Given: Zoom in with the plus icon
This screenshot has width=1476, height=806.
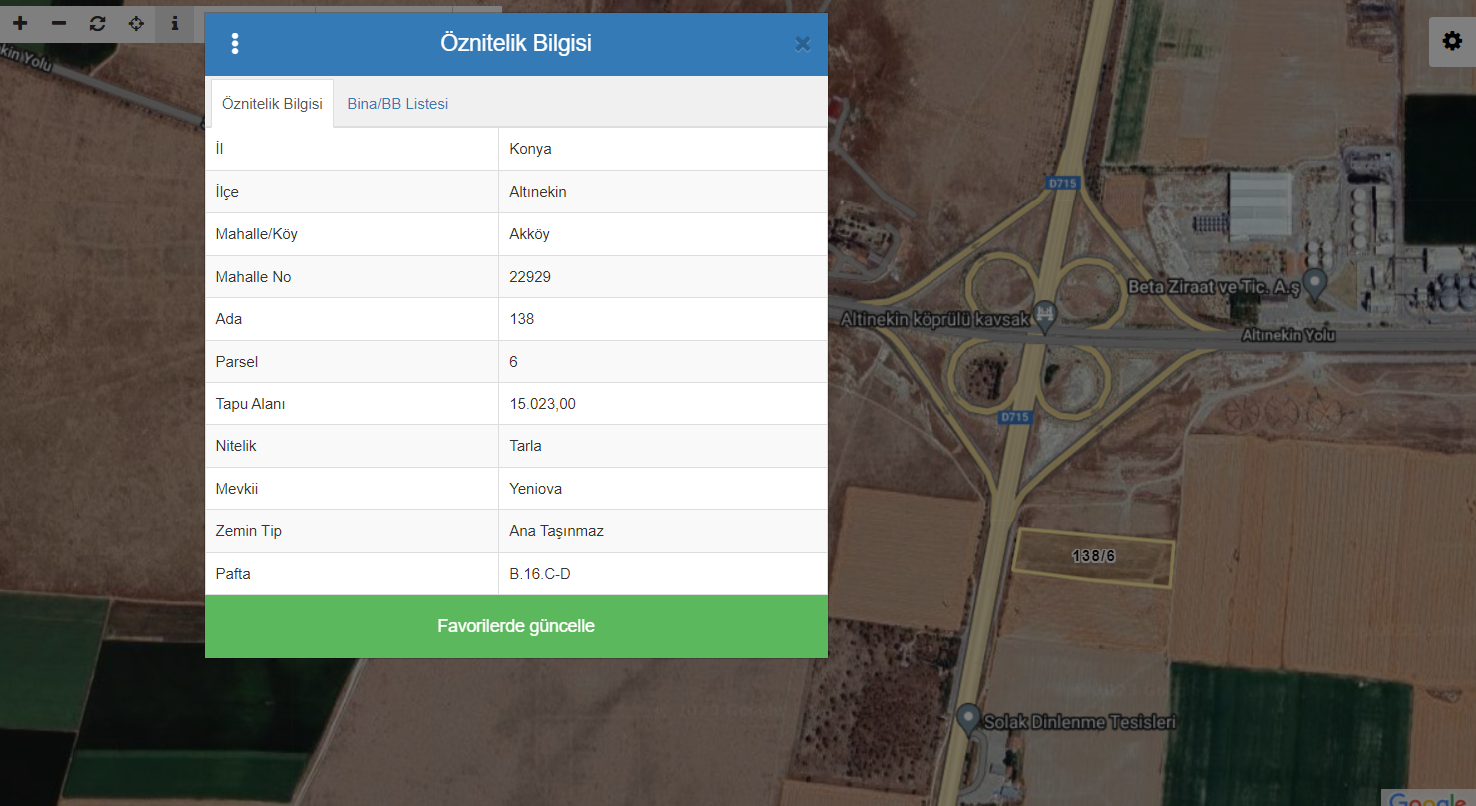Looking at the screenshot, I should click(x=20, y=23).
